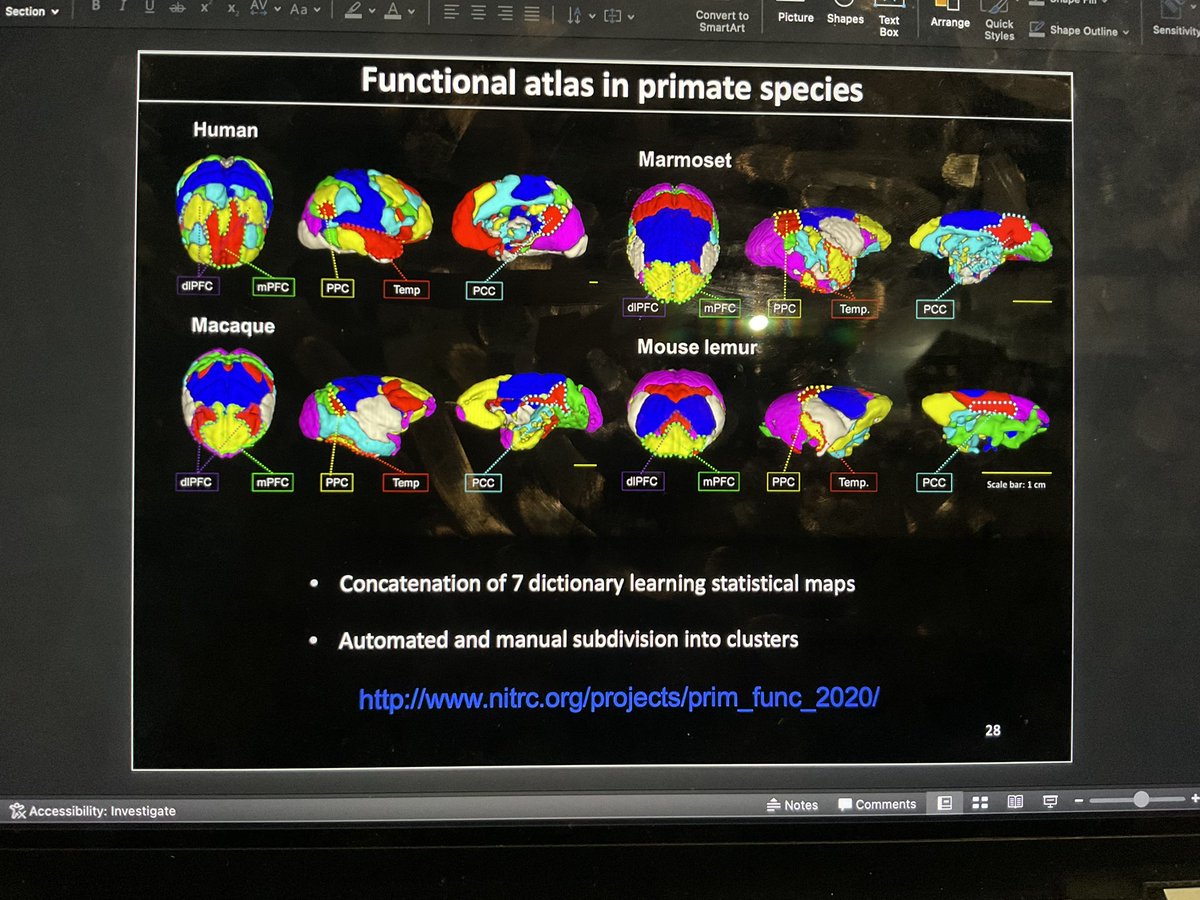Toggle italic formatting

pos(123,6)
